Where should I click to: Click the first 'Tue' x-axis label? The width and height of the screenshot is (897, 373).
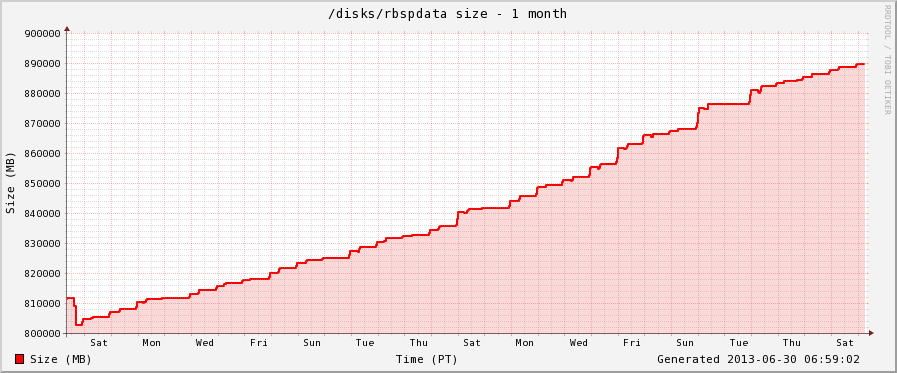(x=365, y=343)
